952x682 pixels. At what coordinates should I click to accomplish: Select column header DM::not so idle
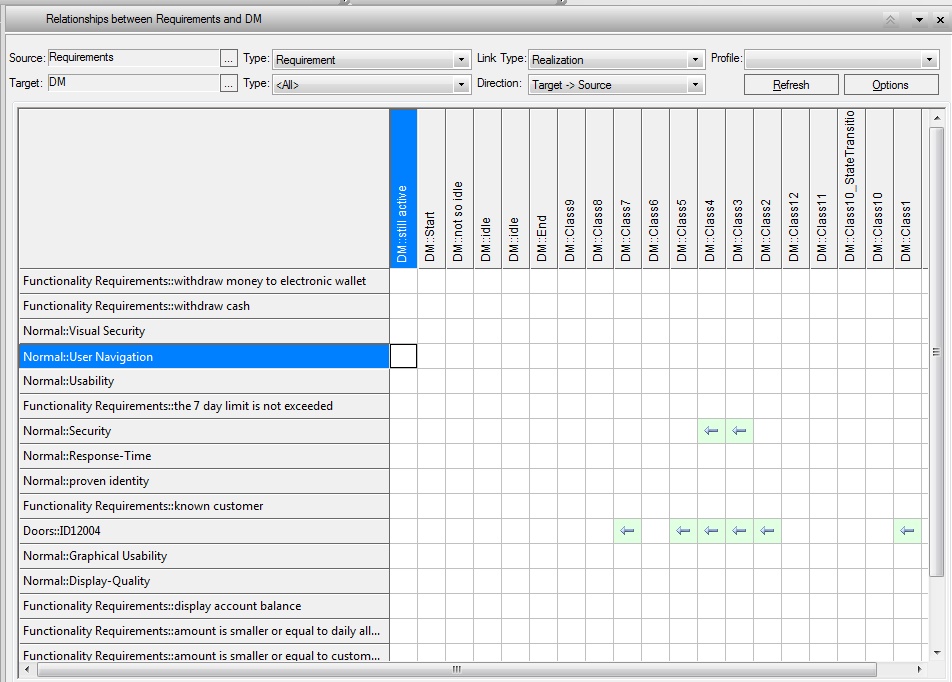click(459, 188)
